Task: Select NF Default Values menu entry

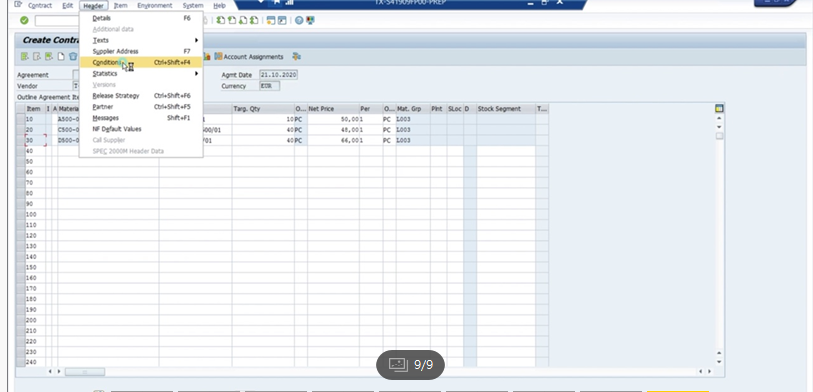Action: click(141, 129)
